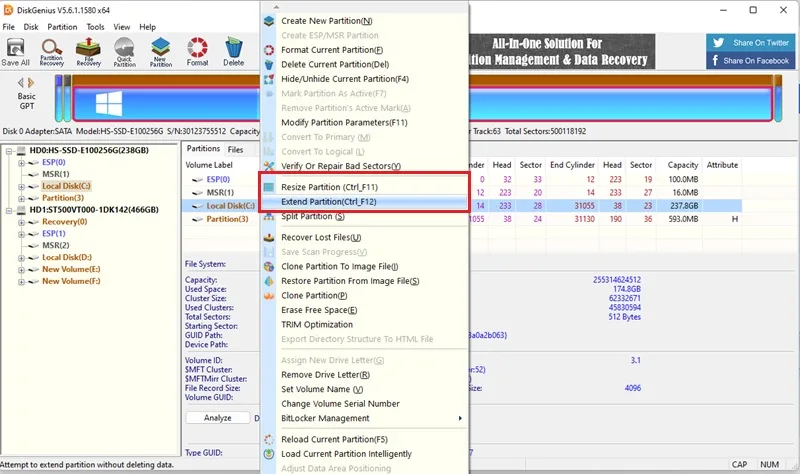Click the Share On Facebook button
The height and width of the screenshot is (474, 800).
coord(751,60)
